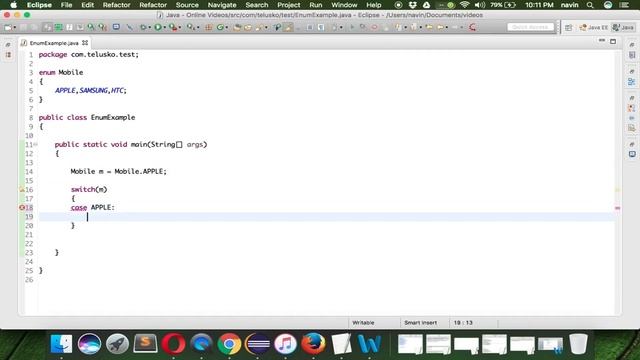Expand the Debug launch dropdown arrow
Screen dimensions: 640x360
click(149, 27)
